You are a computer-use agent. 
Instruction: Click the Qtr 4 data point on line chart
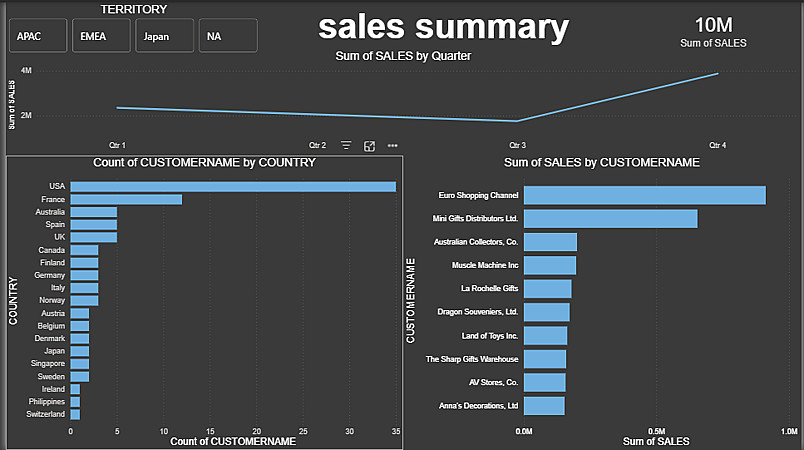[717, 74]
